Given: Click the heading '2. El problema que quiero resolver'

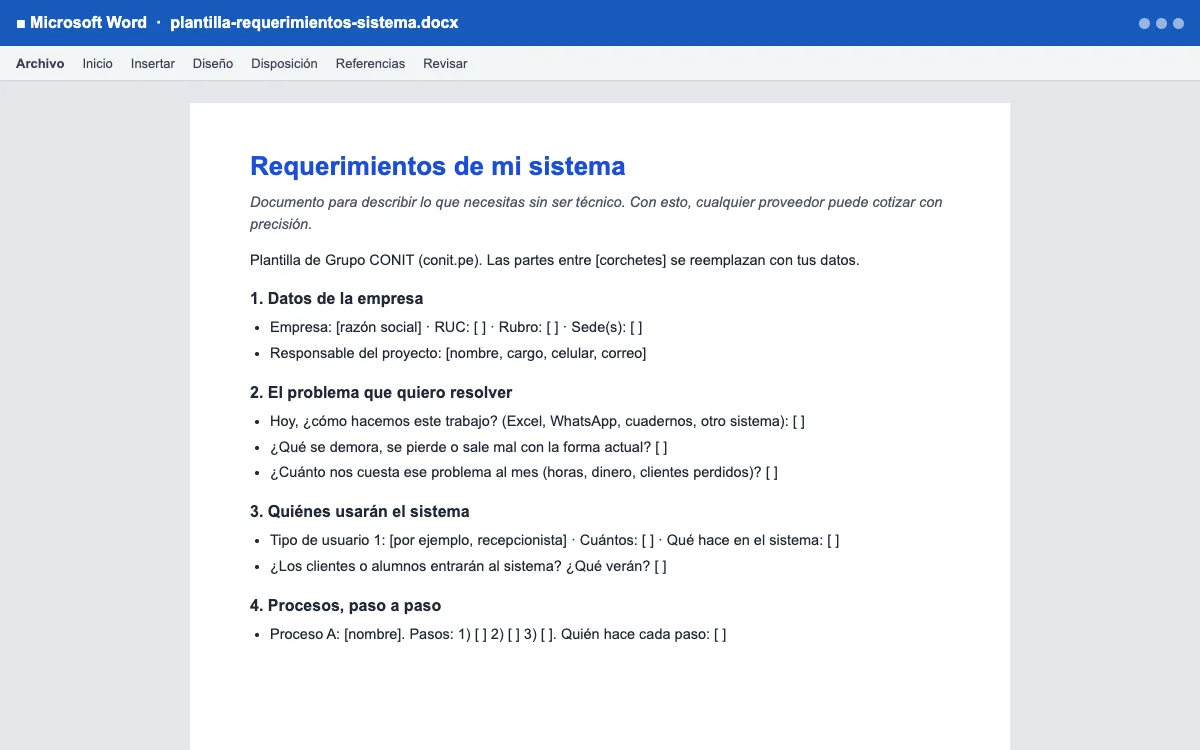Looking at the screenshot, I should coord(381,392).
